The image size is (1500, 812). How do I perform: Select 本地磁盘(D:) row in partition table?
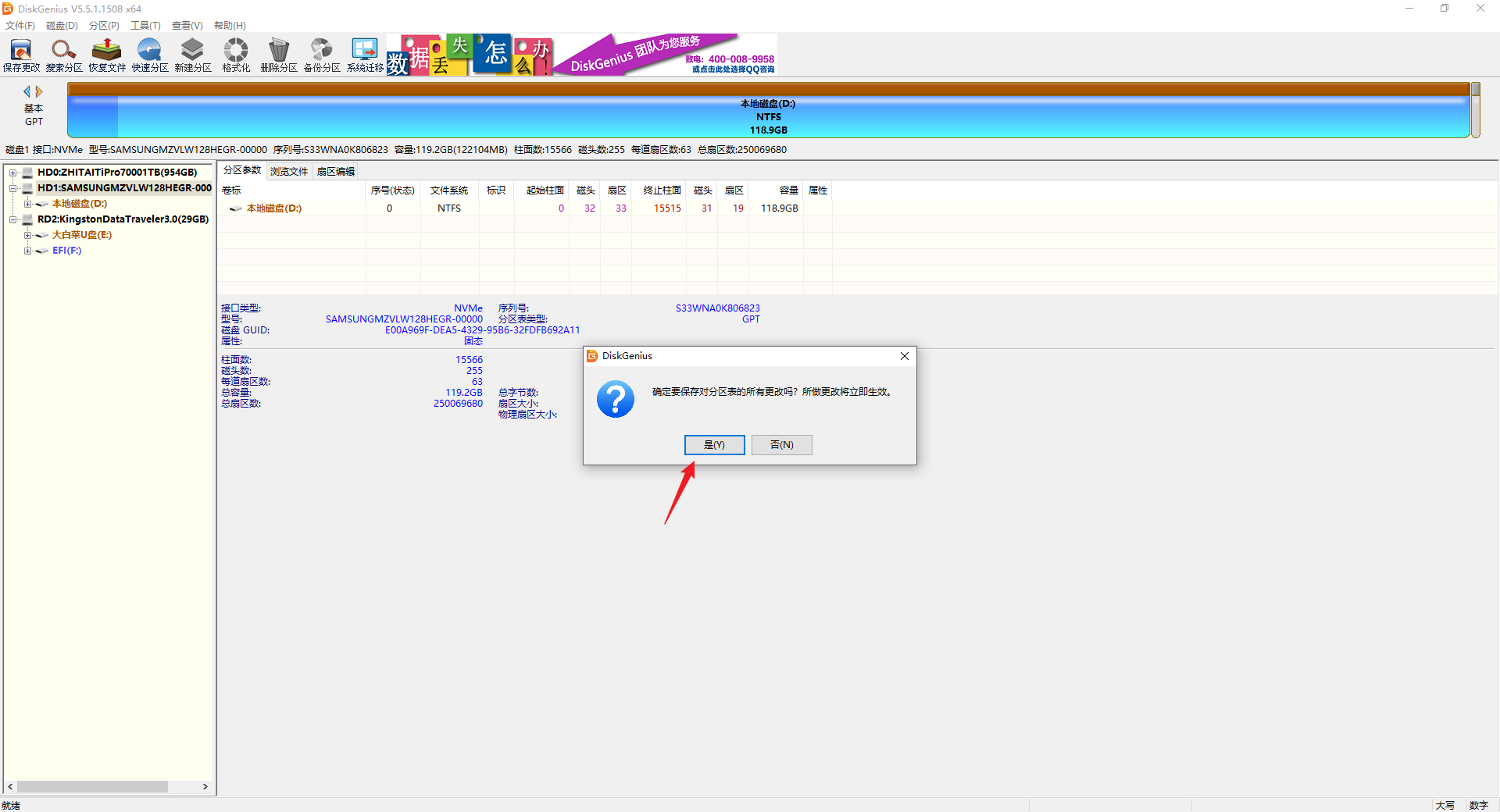click(x=525, y=208)
